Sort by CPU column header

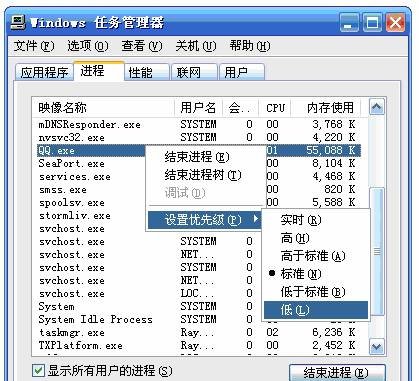pyautogui.click(x=275, y=108)
